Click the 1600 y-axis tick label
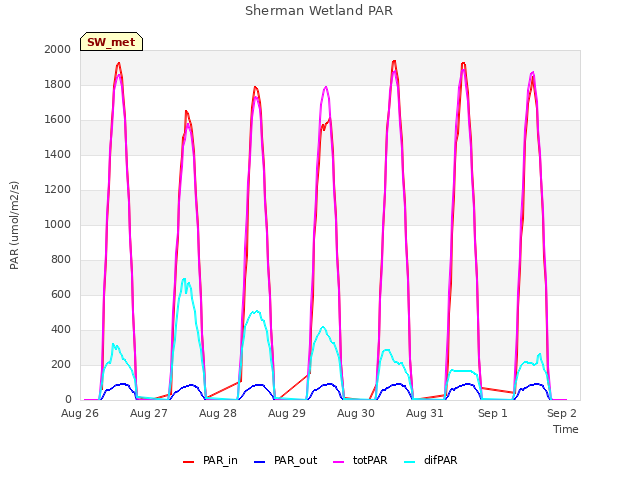 (58, 120)
